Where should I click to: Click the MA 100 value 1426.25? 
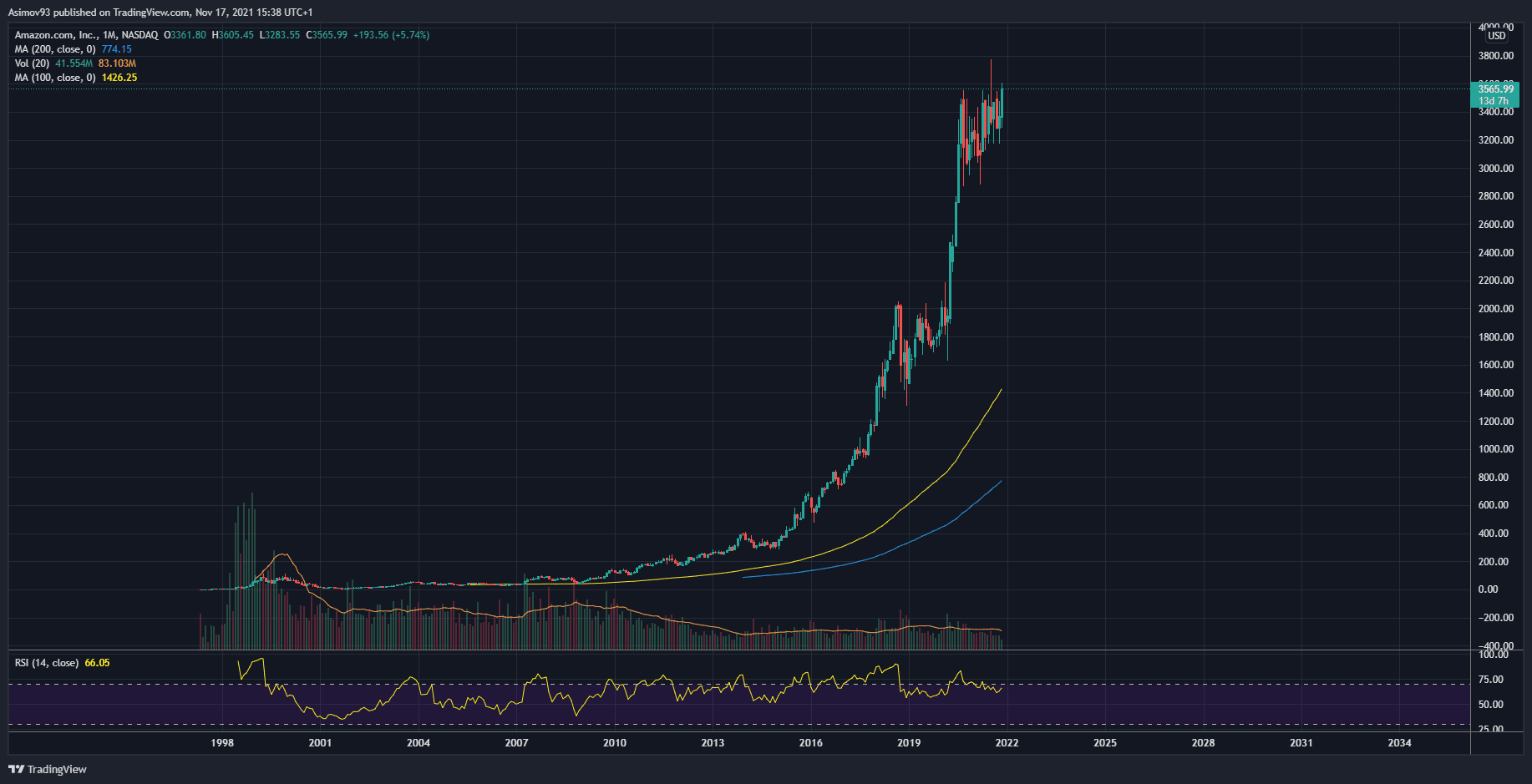point(119,78)
